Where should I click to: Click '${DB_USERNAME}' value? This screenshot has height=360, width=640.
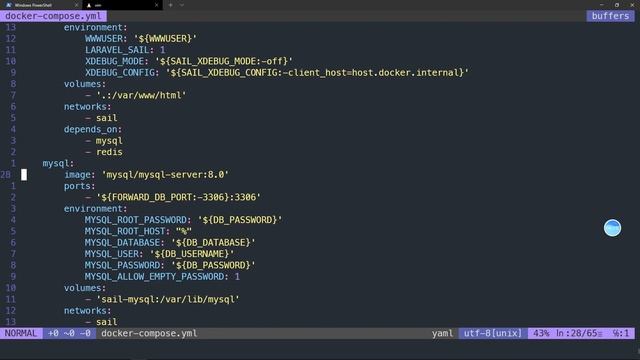(x=192, y=254)
